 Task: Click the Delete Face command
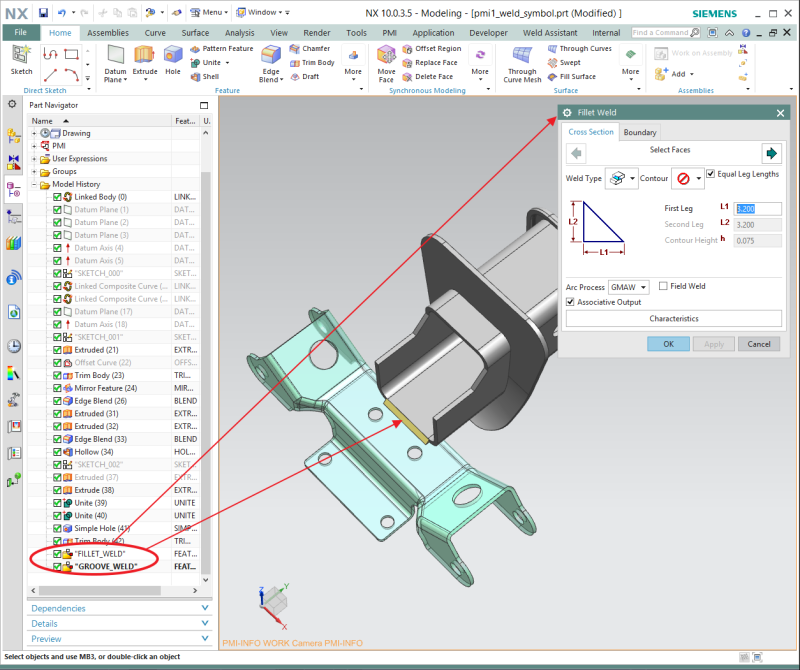pyautogui.click(x=428, y=77)
